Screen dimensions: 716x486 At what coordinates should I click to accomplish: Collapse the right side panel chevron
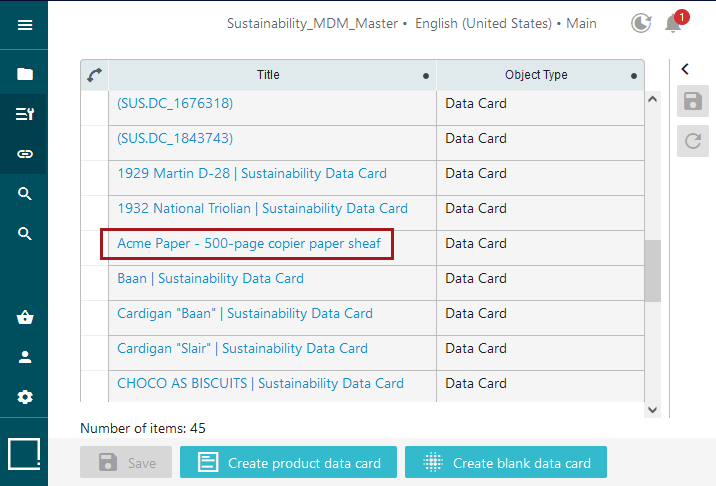click(x=685, y=69)
